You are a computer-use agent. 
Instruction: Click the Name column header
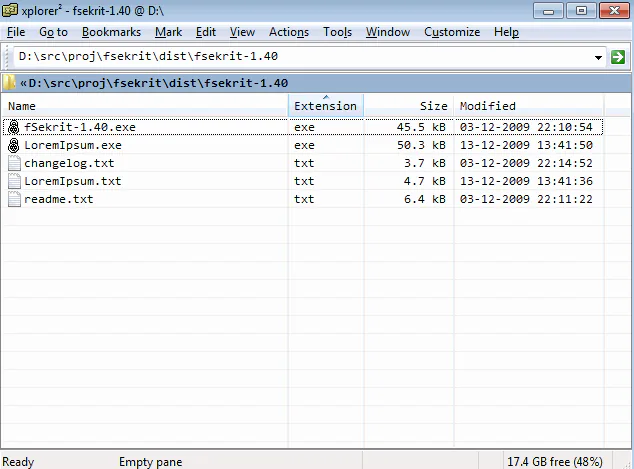click(x=145, y=106)
